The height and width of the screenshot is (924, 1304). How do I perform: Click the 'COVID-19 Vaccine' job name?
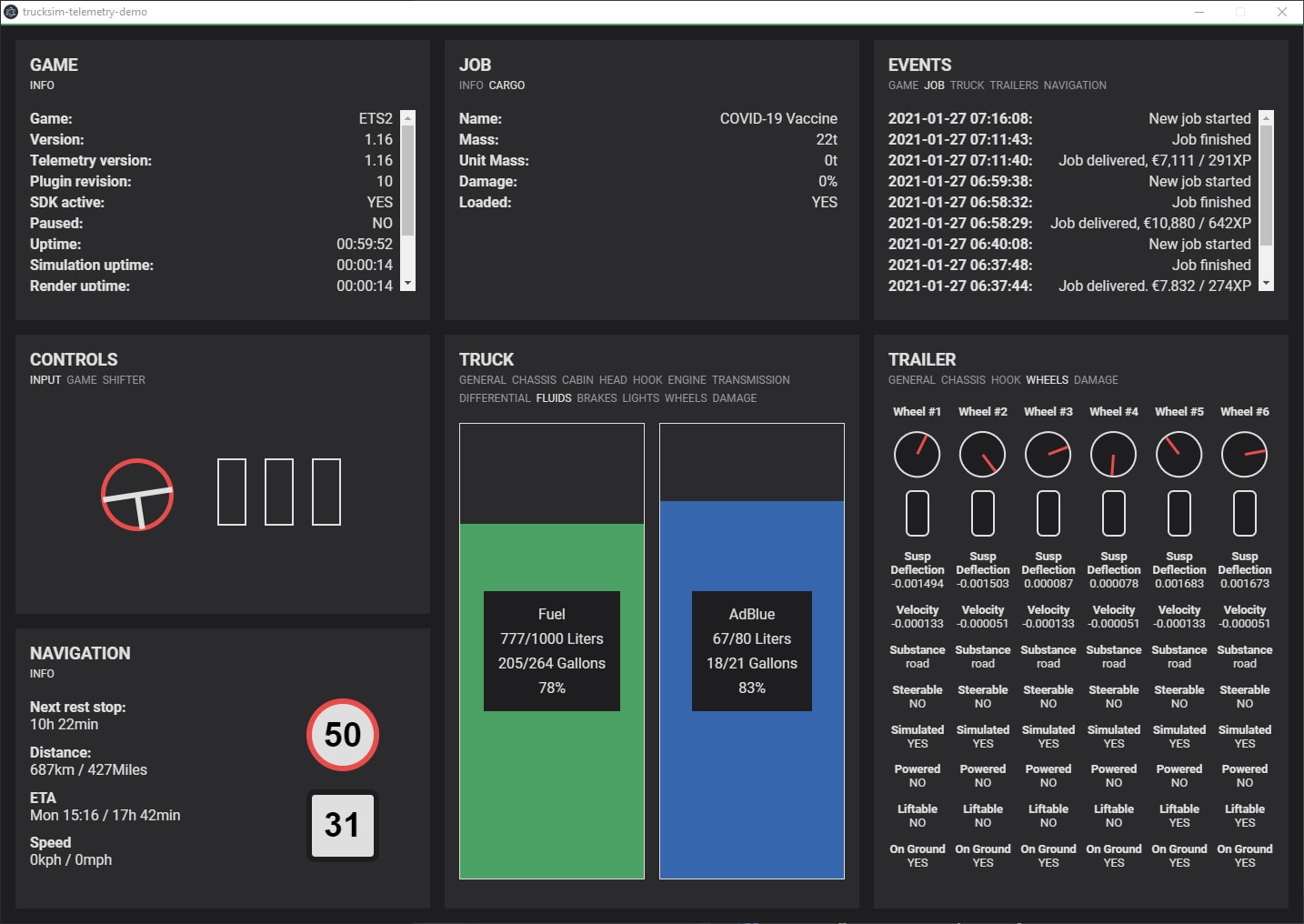(x=778, y=119)
